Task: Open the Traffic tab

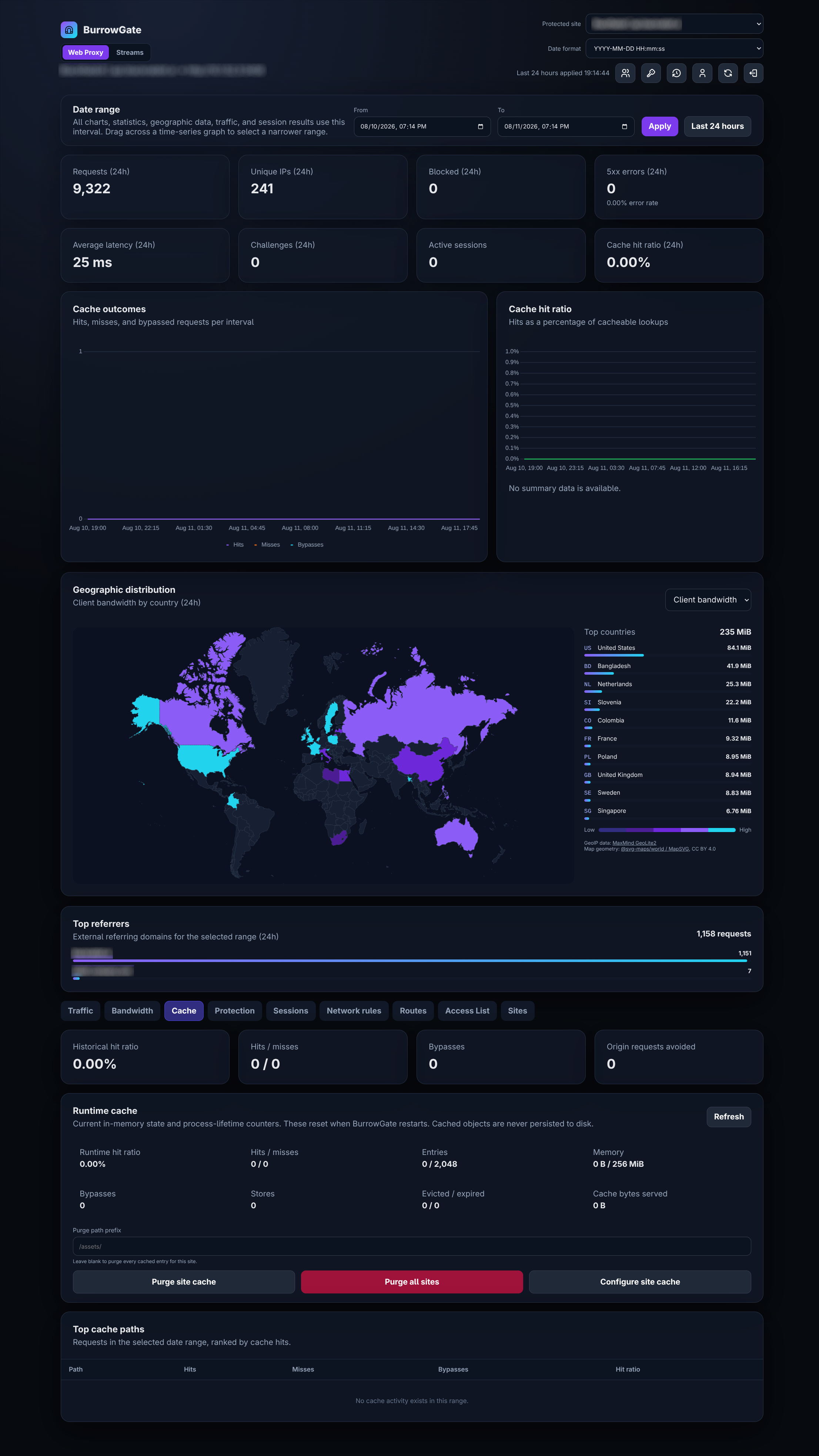Action: point(80,1011)
